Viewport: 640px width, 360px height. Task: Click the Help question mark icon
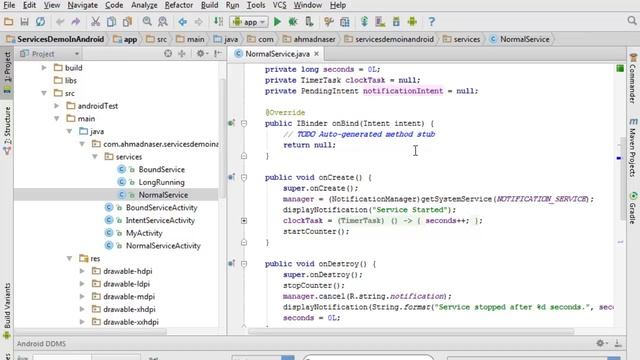(x=431, y=22)
